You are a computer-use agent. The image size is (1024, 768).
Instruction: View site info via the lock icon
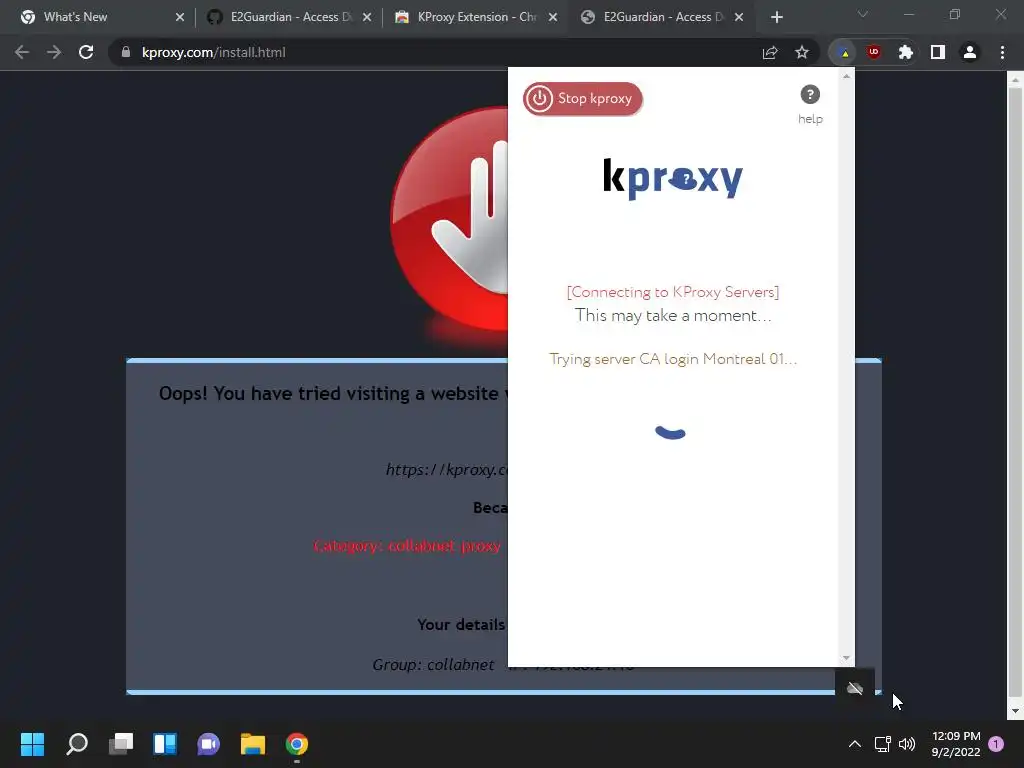coord(126,52)
